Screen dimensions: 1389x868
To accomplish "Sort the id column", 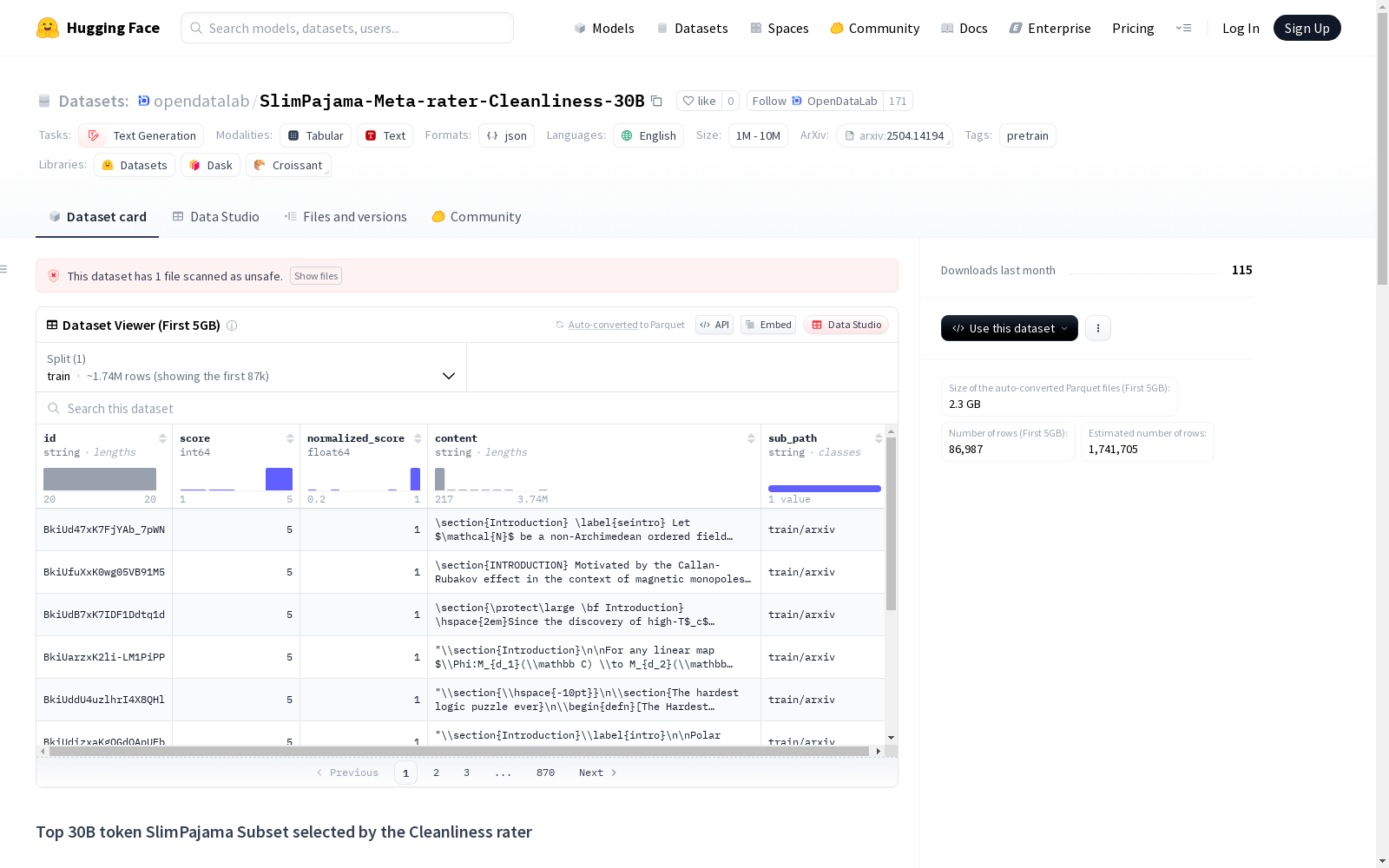I will [162, 438].
